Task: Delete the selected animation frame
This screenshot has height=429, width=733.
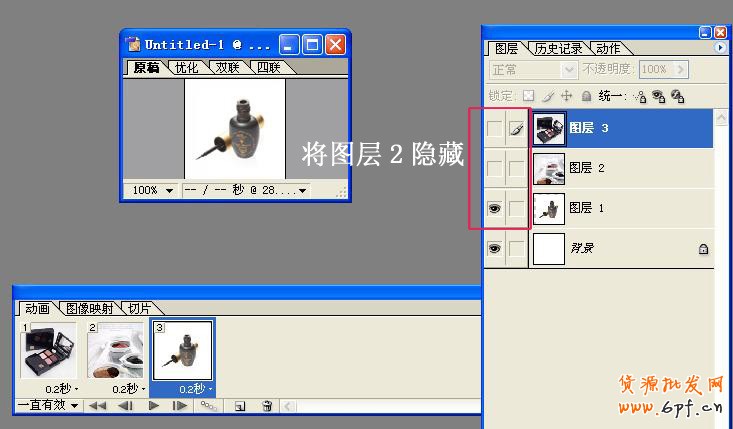Action: click(x=267, y=406)
